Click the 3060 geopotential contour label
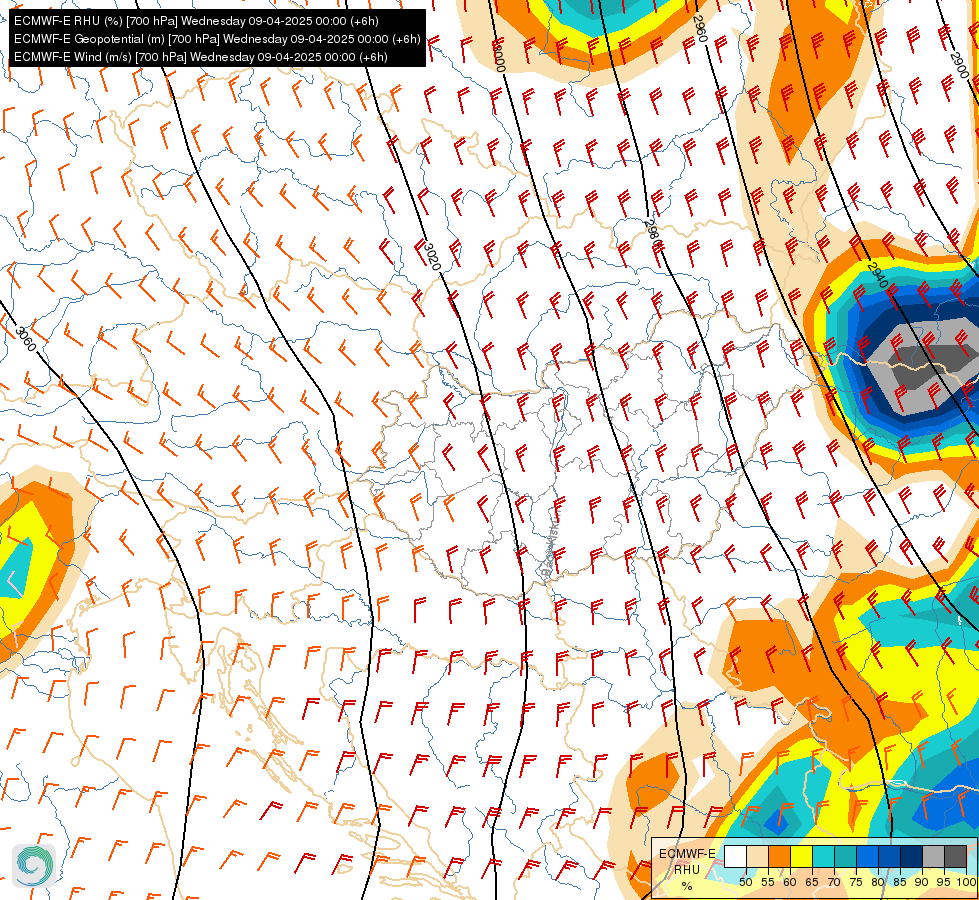Viewport: 979px width, 900px height. point(26,339)
